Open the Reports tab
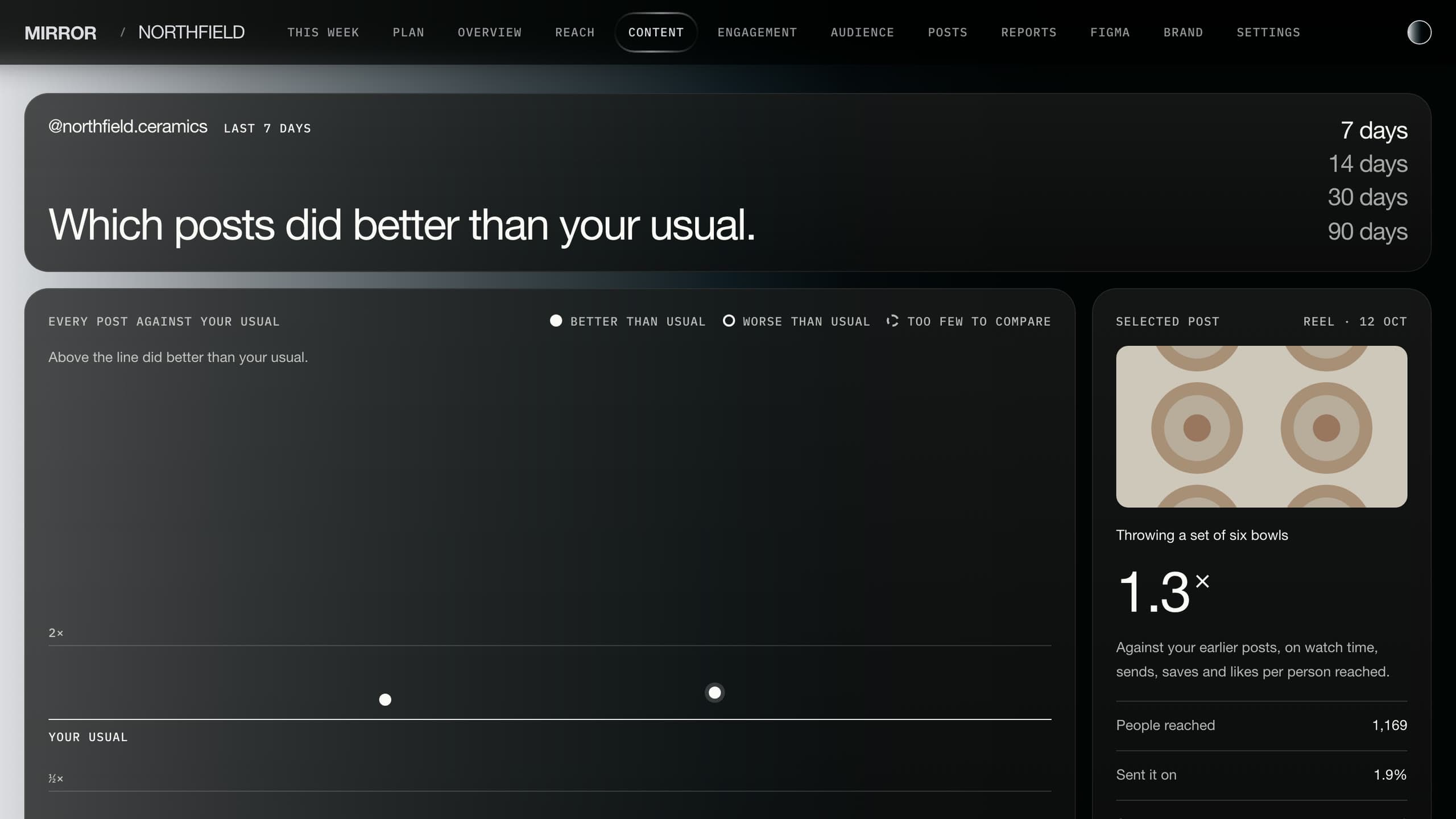This screenshot has height=819, width=1456. tap(1029, 32)
